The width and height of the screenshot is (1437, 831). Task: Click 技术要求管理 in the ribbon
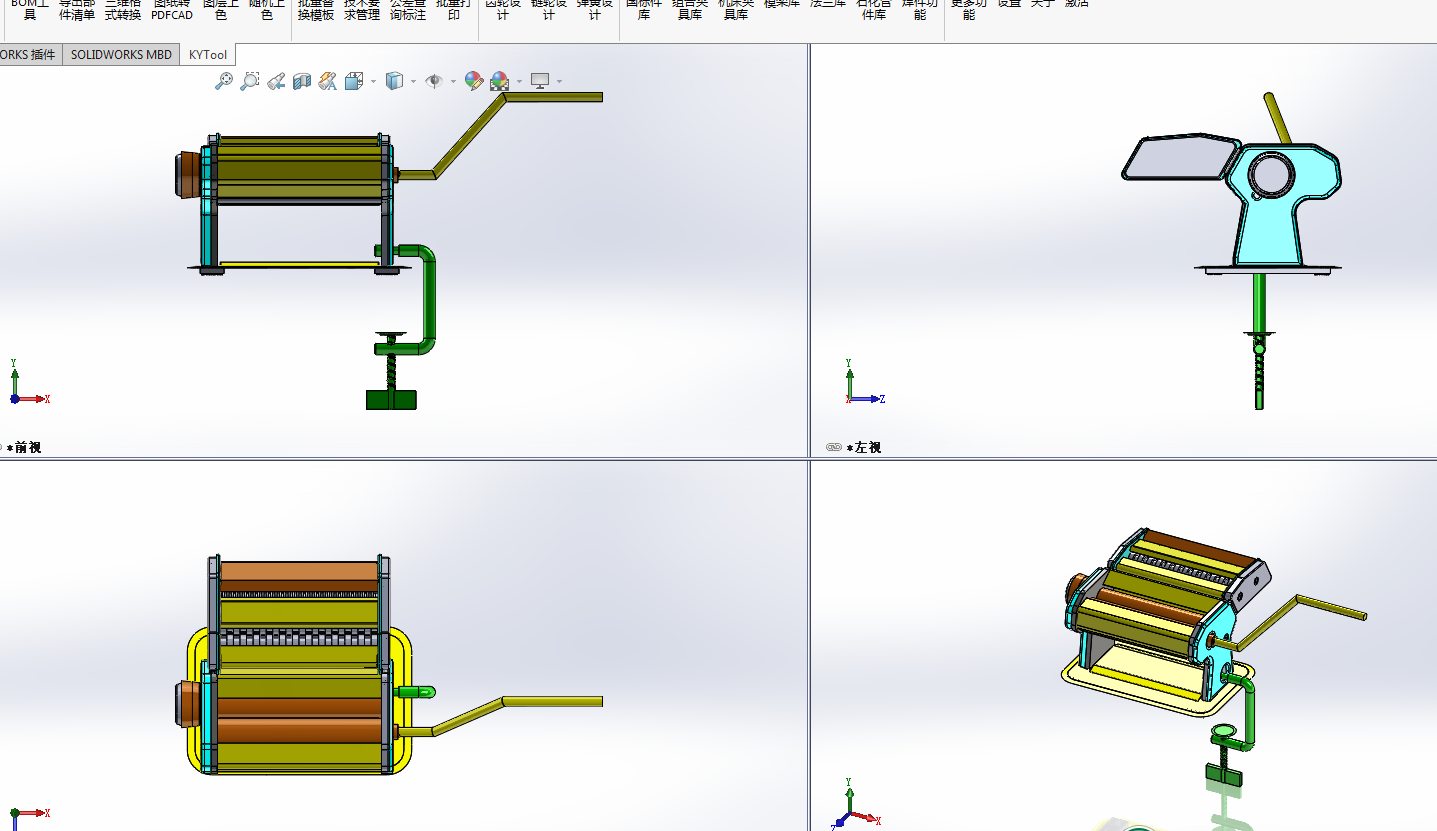point(362,9)
